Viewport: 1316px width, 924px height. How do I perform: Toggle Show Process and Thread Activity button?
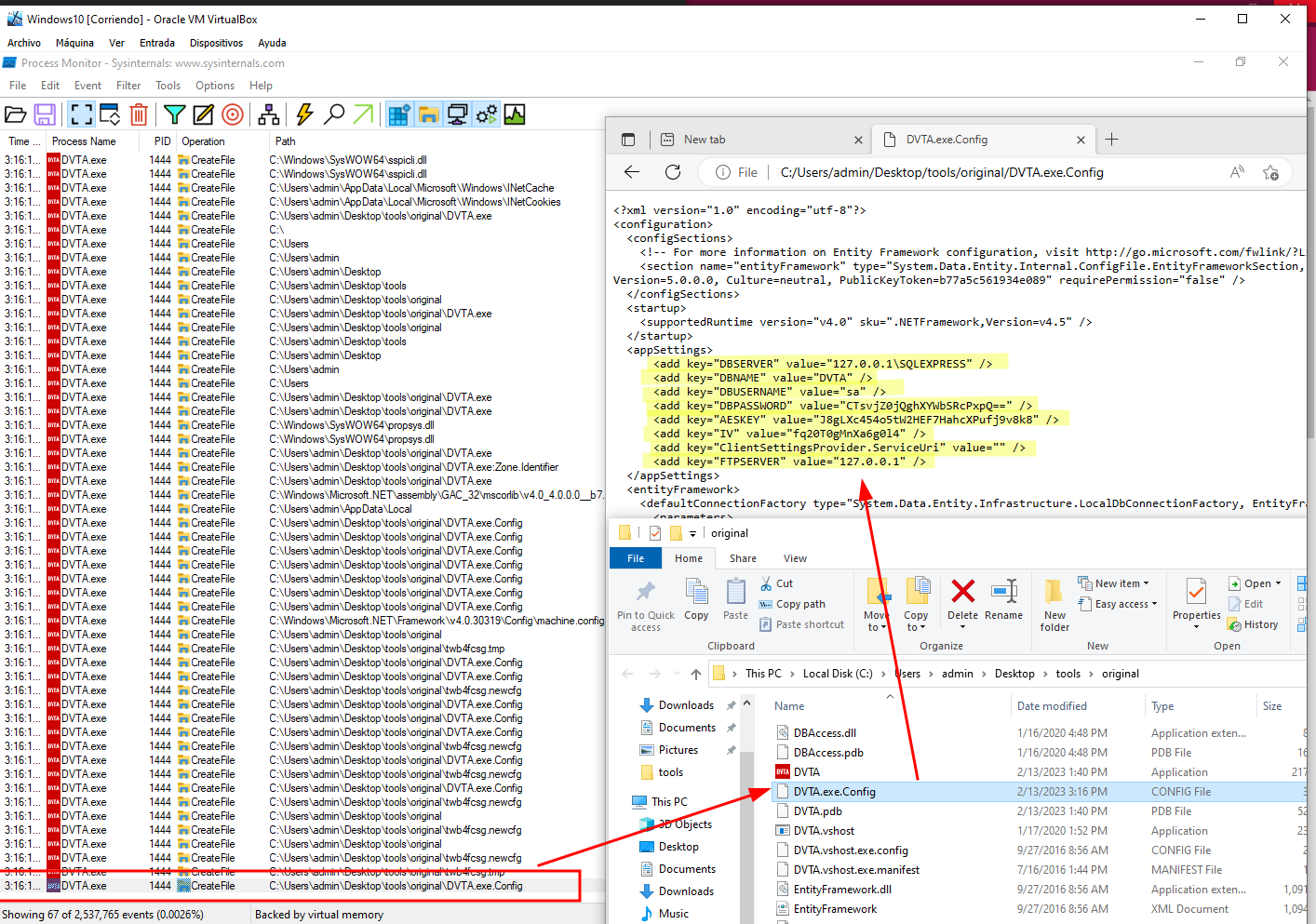click(486, 114)
